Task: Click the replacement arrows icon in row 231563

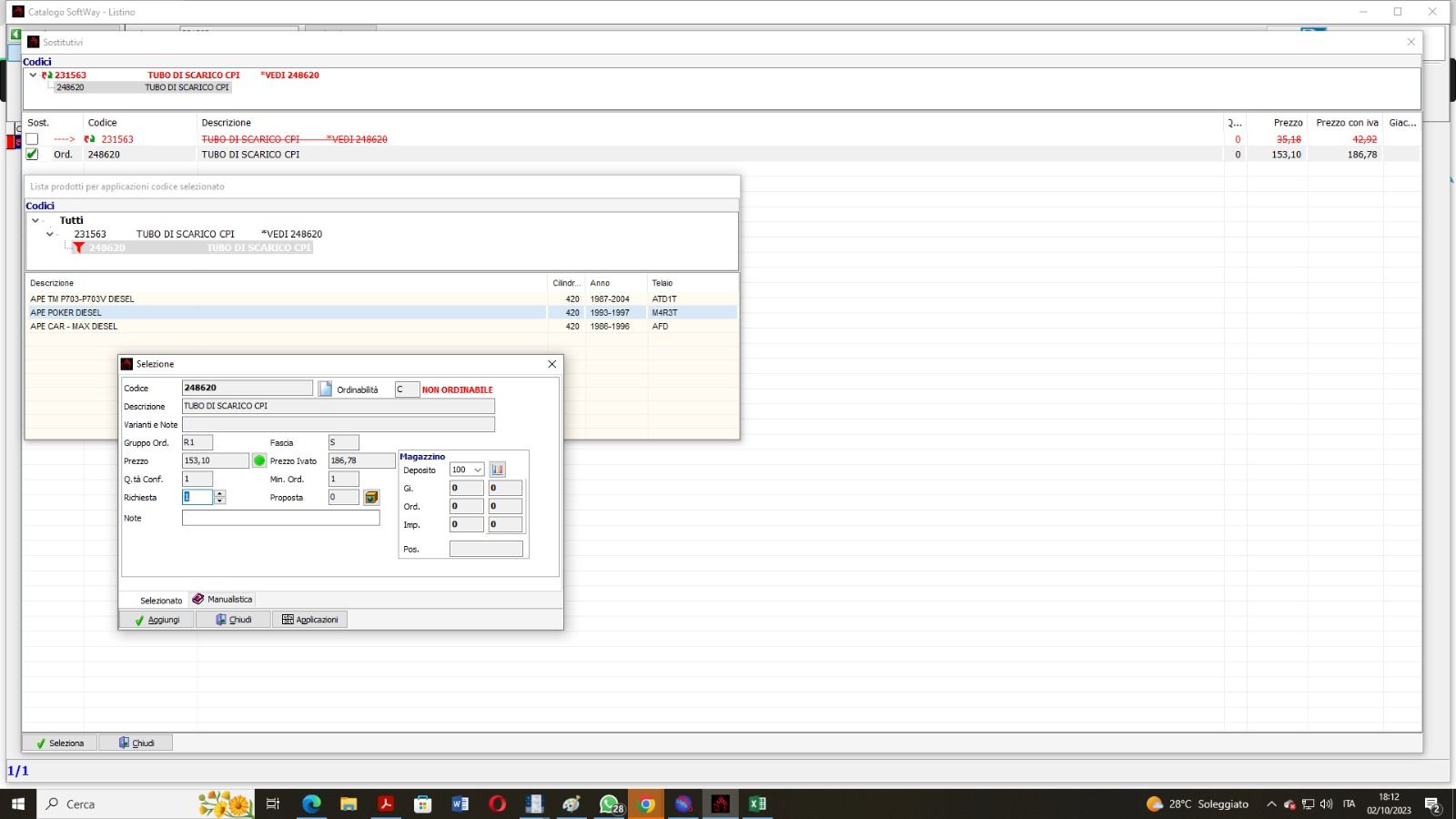Action: pyautogui.click(x=89, y=139)
